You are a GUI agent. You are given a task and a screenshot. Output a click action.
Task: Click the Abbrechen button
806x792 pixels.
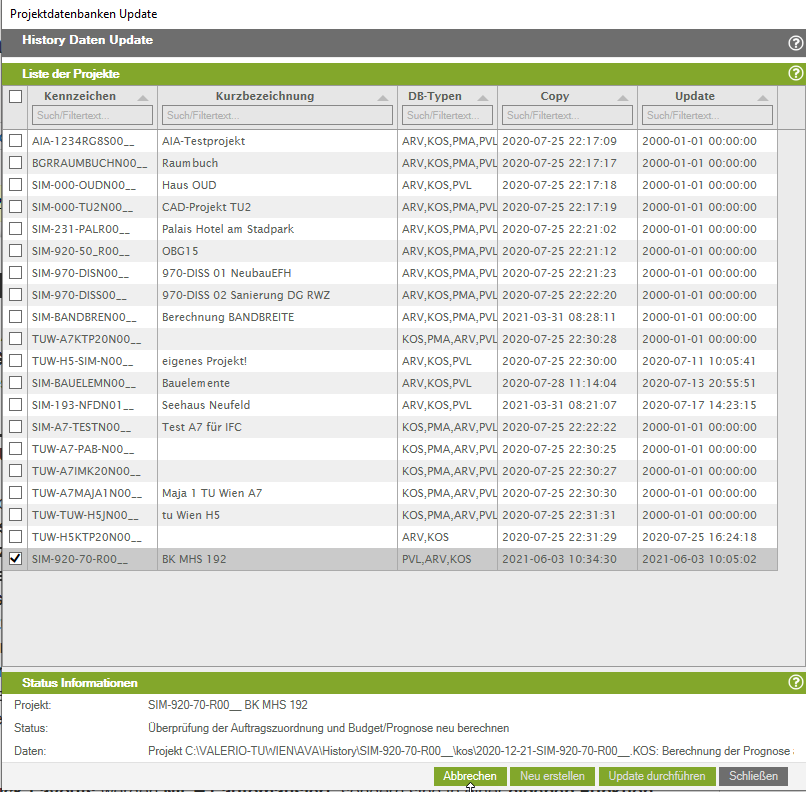[x=470, y=776]
